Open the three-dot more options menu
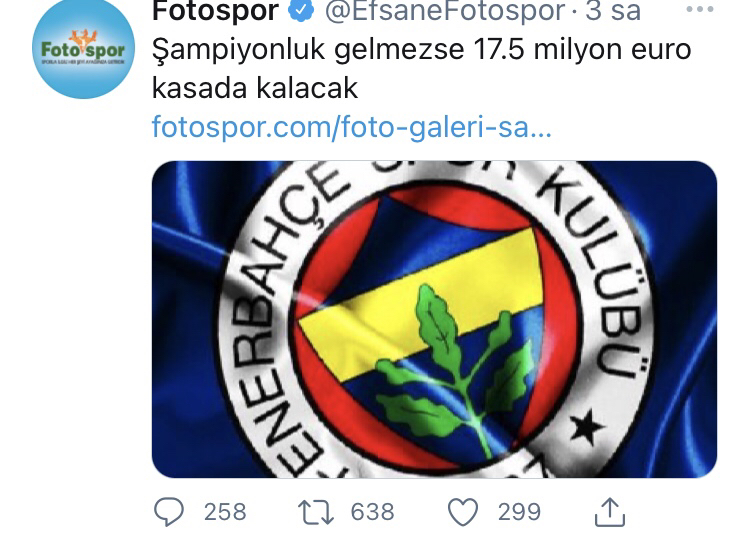Viewport: 750px width, 544px height. (700, 9)
